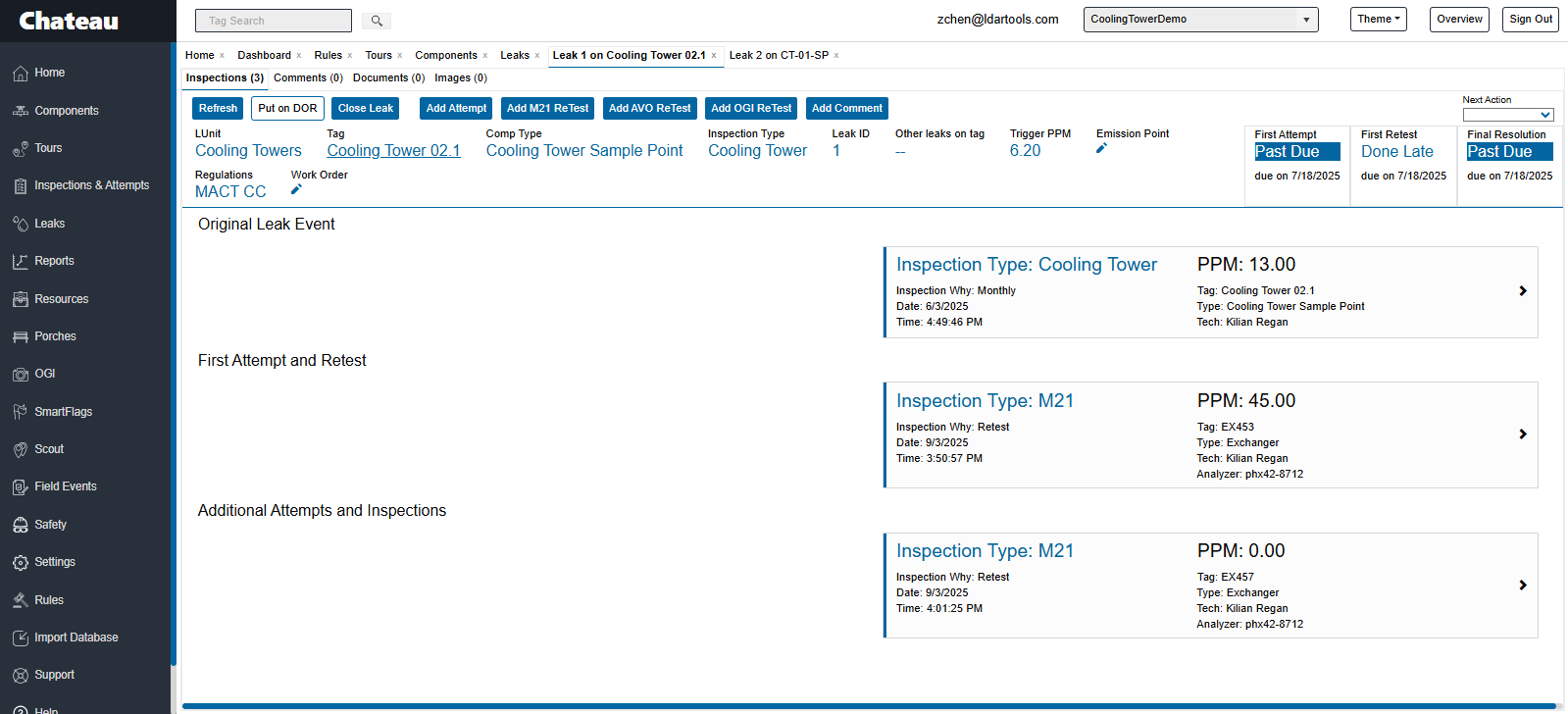Open Import Database in sidebar
The width and height of the screenshot is (1568, 714).
[76, 637]
